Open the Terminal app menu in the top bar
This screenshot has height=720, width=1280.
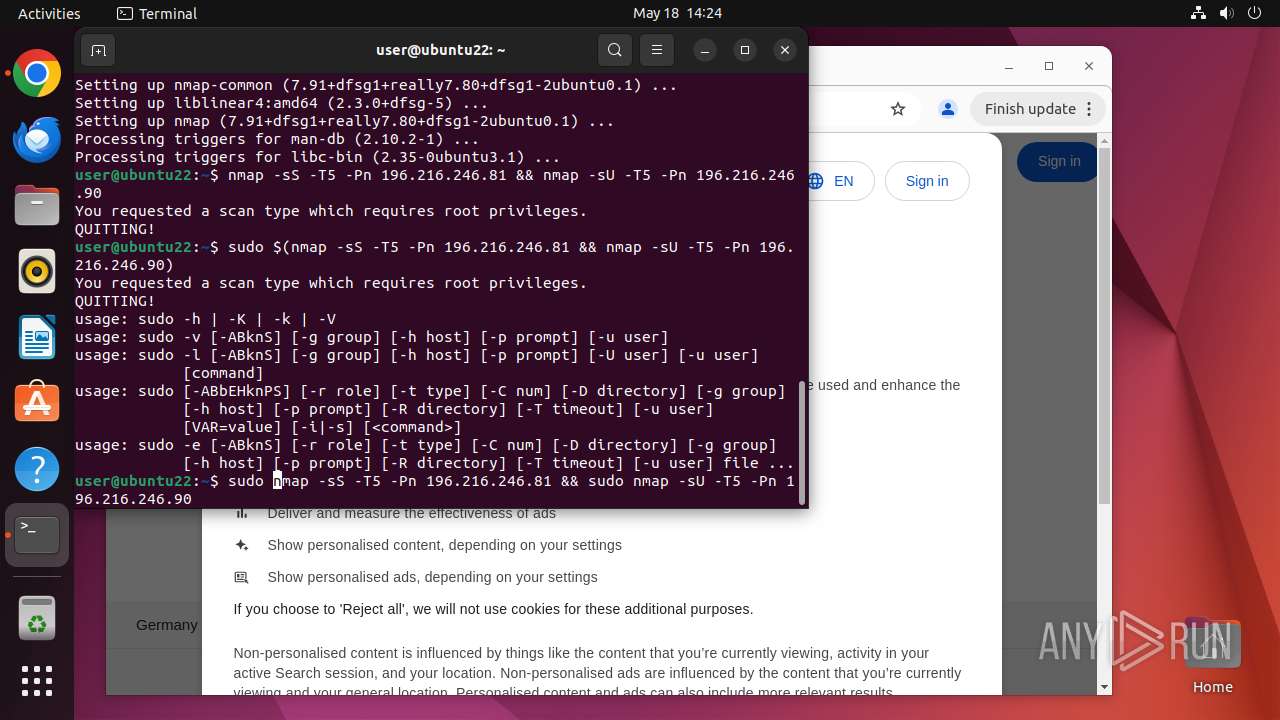(x=157, y=13)
